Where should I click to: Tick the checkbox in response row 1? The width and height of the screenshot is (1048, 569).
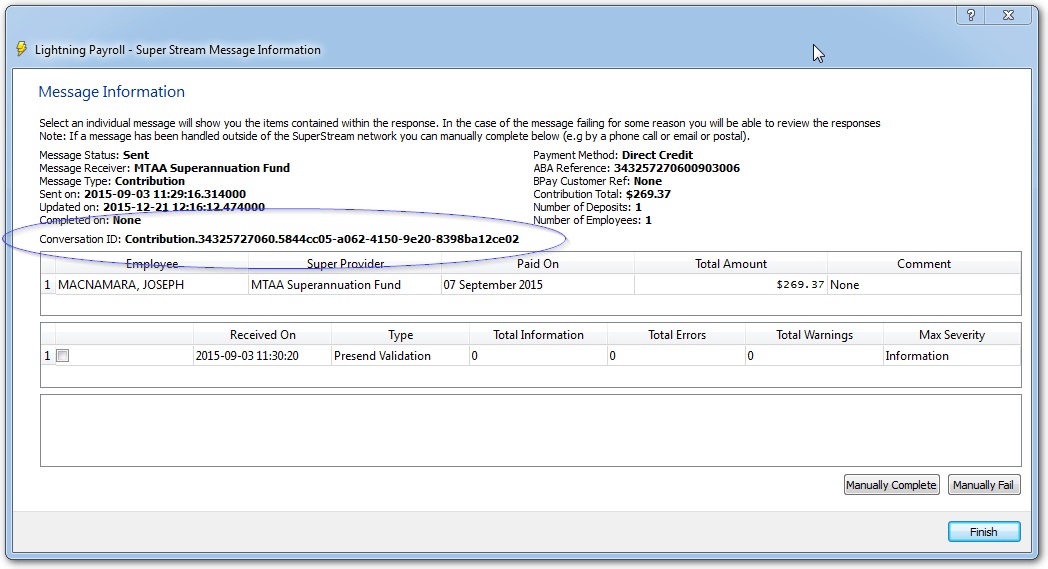[63, 356]
